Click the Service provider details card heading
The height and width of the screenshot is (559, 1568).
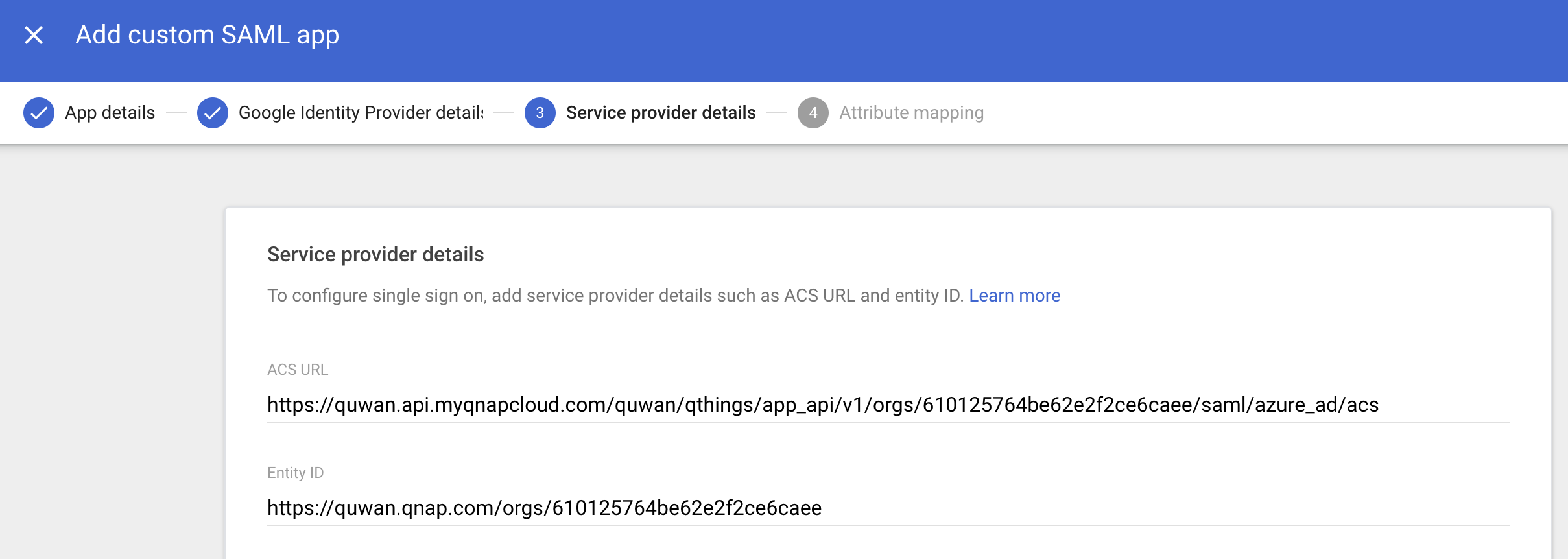[375, 254]
